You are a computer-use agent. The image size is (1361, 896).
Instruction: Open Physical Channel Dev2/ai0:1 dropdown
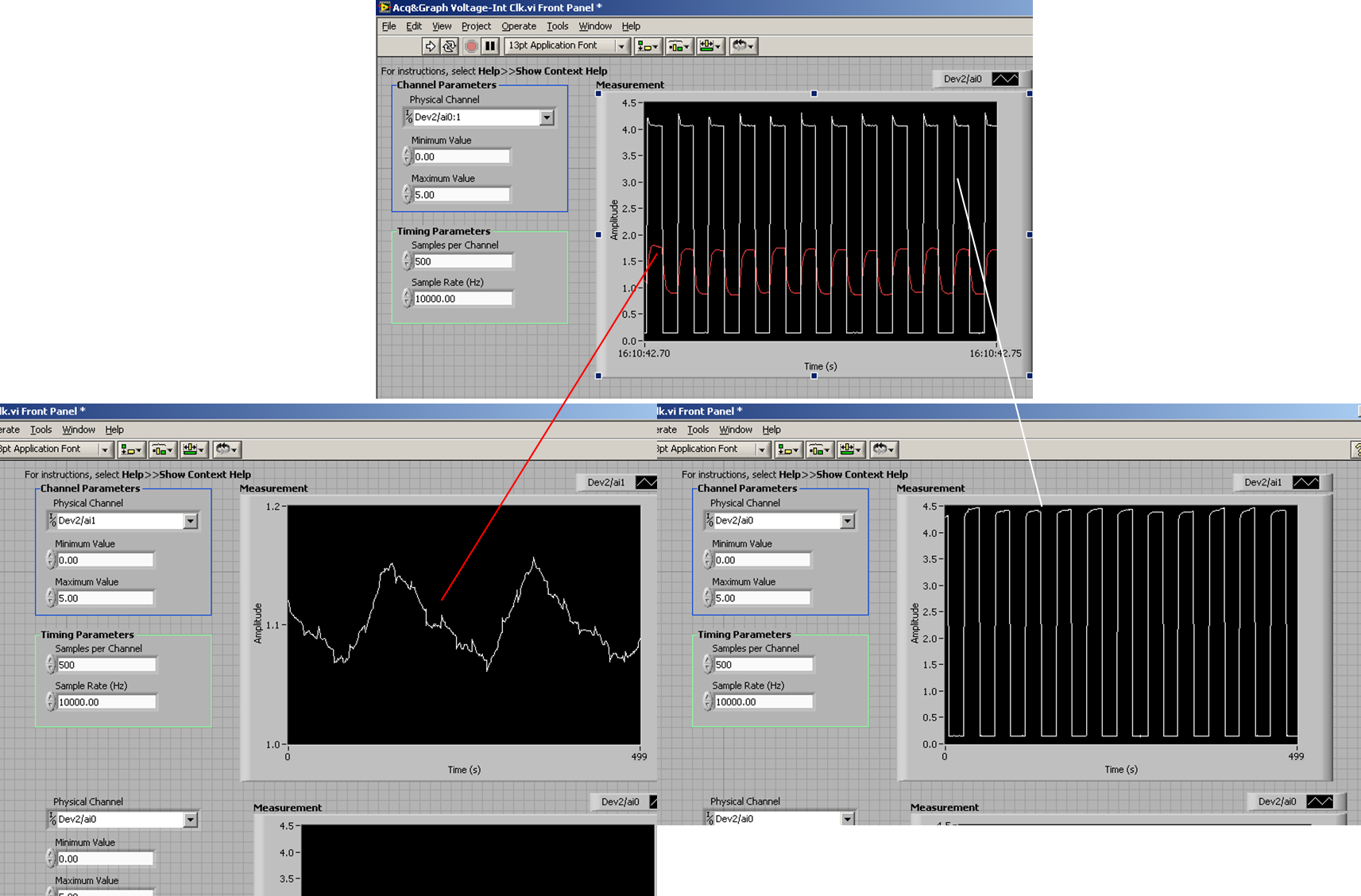click(x=547, y=118)
